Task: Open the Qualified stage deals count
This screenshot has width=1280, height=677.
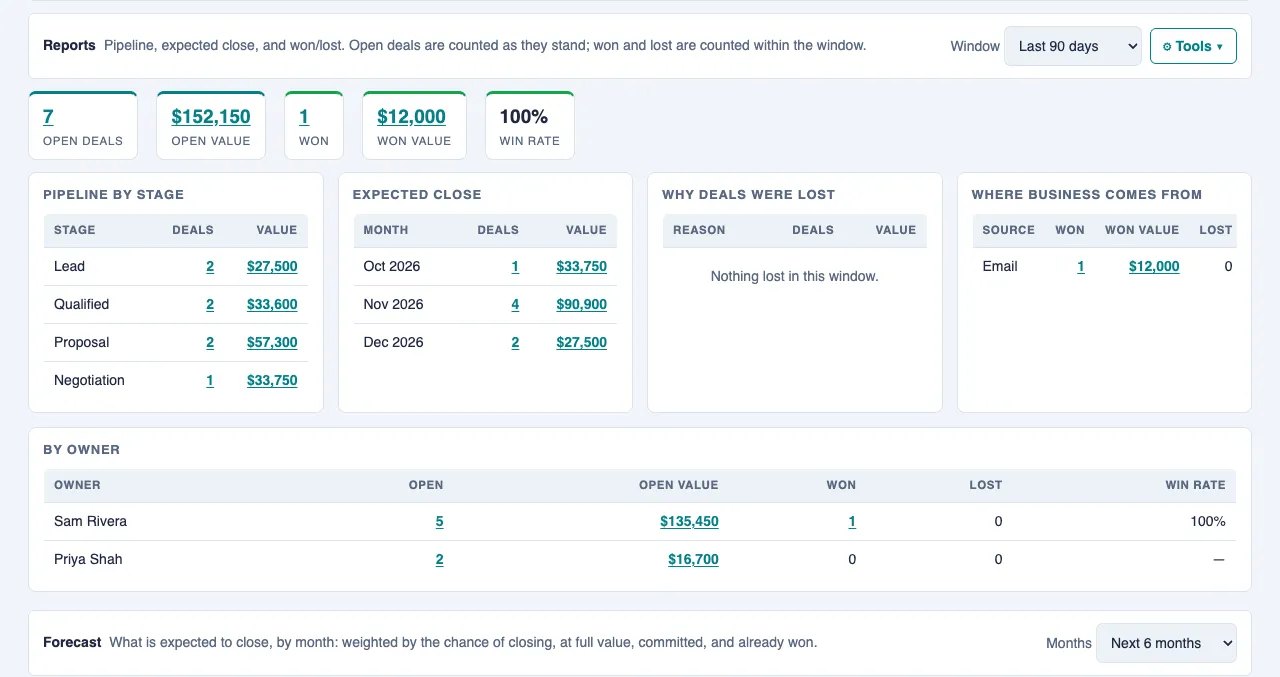Action: tap(210, 304)
